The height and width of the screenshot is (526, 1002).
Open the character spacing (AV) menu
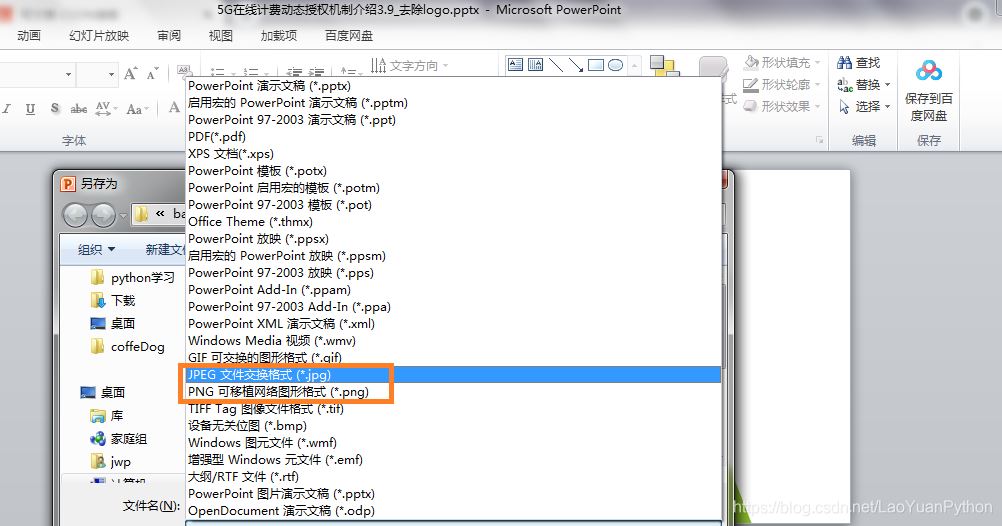click(x=106, y=109)
